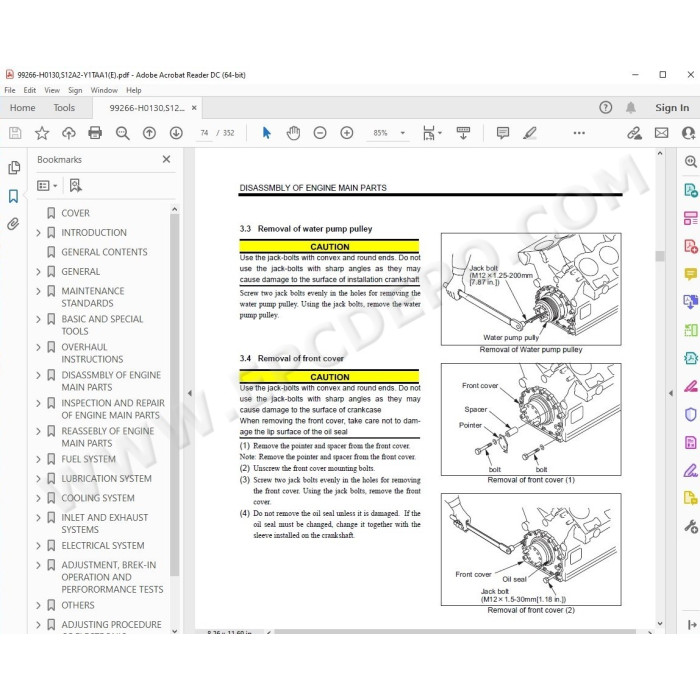Screen dimensions: 700x700
Task: Open the Find text magnifier
Action: click(122, 133)
